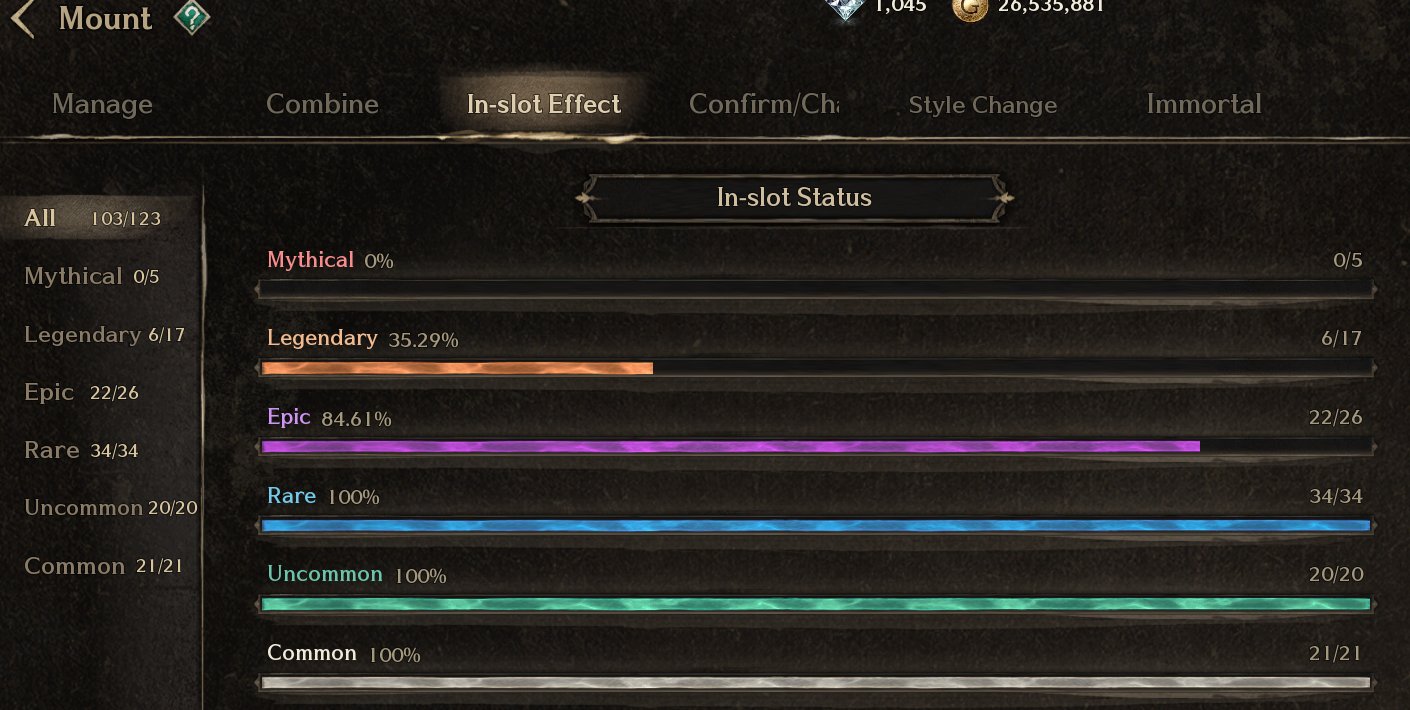Open the Confirm/Change tab
Image resolution: width=1410 pixels, height=710 pixels.
[763, 104]
